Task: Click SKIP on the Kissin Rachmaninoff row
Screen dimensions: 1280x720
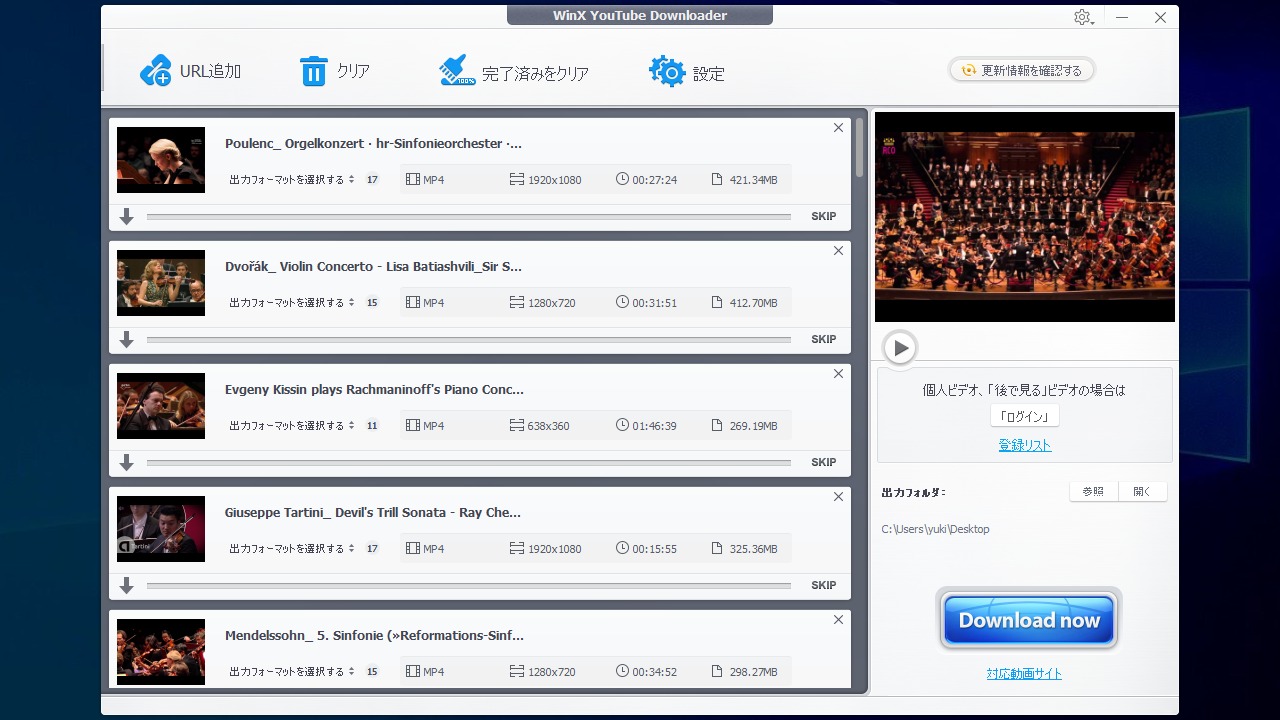Action: coord(823,462)
